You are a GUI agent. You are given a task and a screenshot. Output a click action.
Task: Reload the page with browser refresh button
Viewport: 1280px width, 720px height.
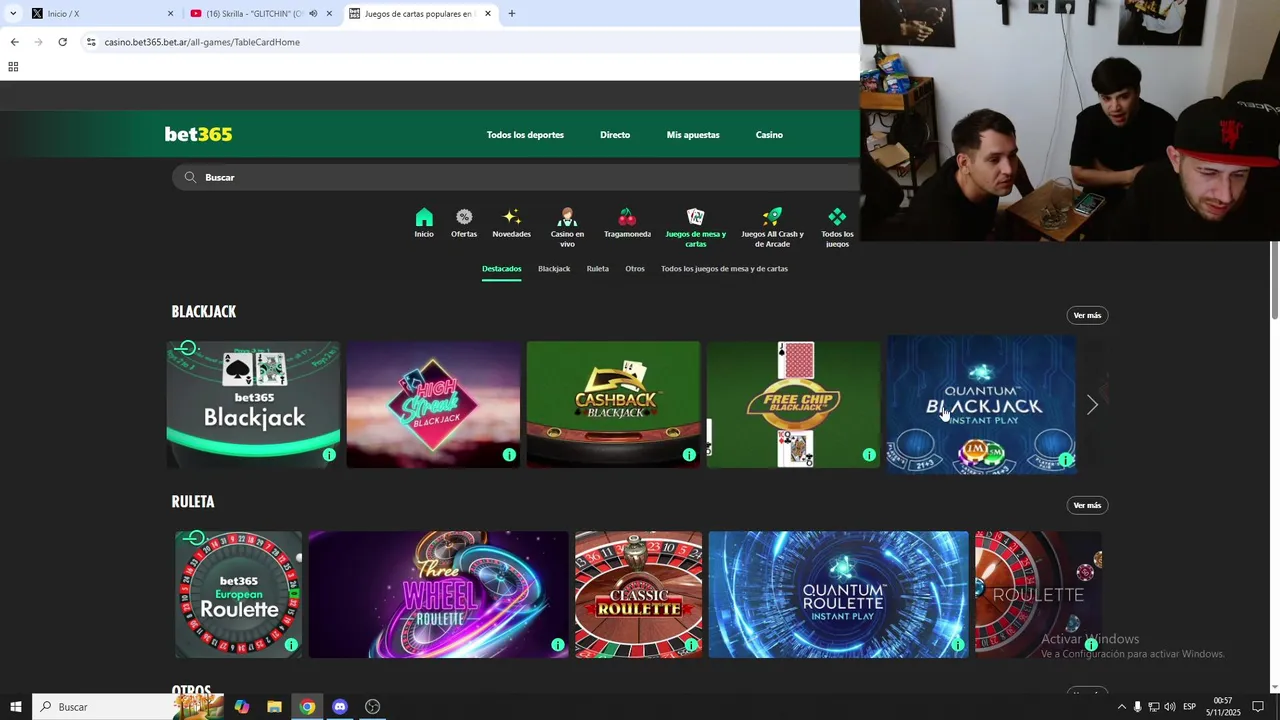tap(62, 42)
